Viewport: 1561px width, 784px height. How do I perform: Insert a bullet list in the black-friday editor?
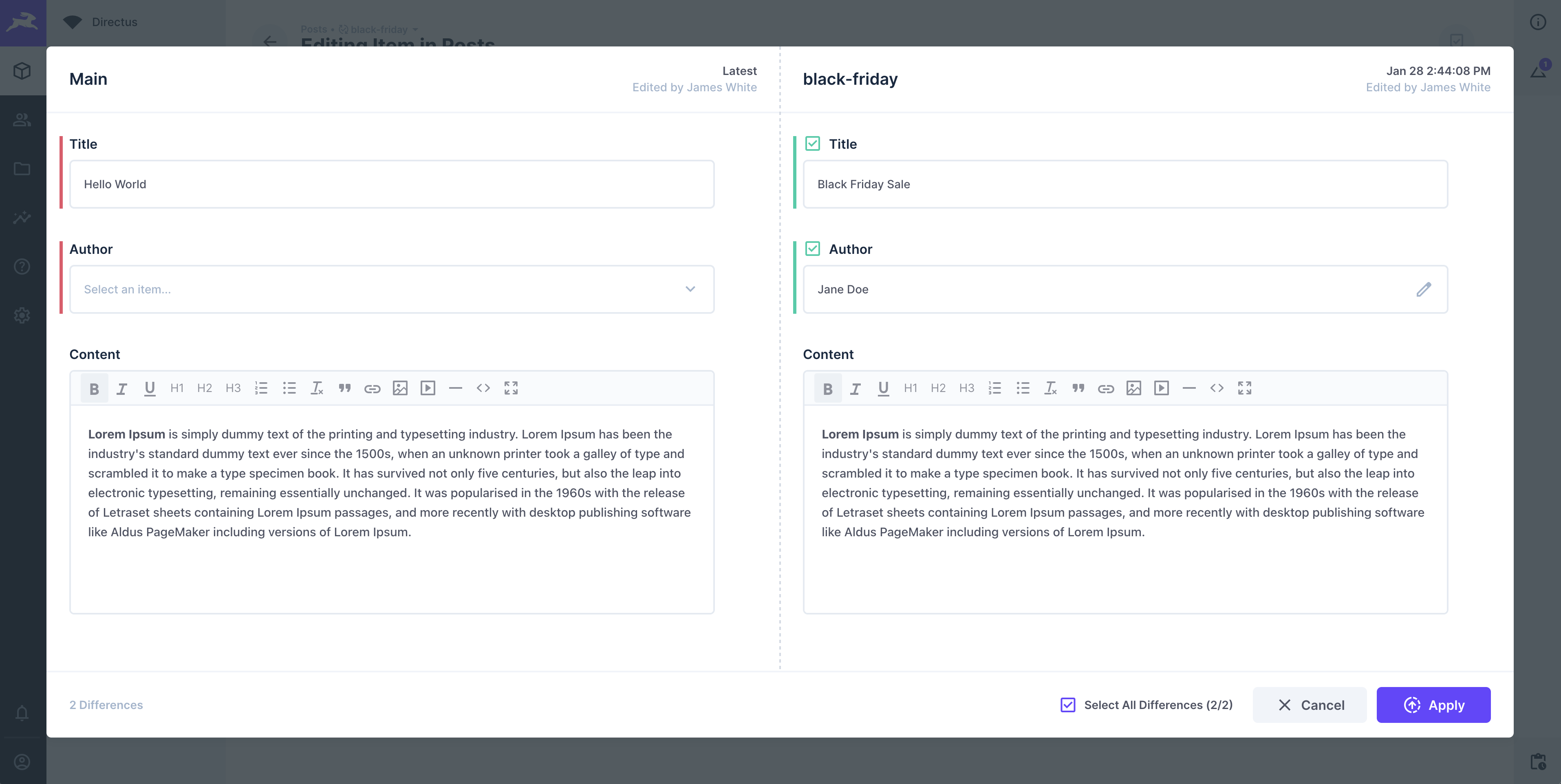click(x=1023, y=388)
